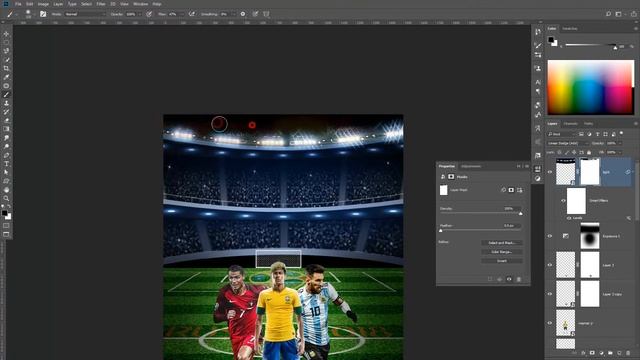Viewport: 640px width, 360px height.
Task: Click the add layer mask icon
Action: [x=592, y=353]
